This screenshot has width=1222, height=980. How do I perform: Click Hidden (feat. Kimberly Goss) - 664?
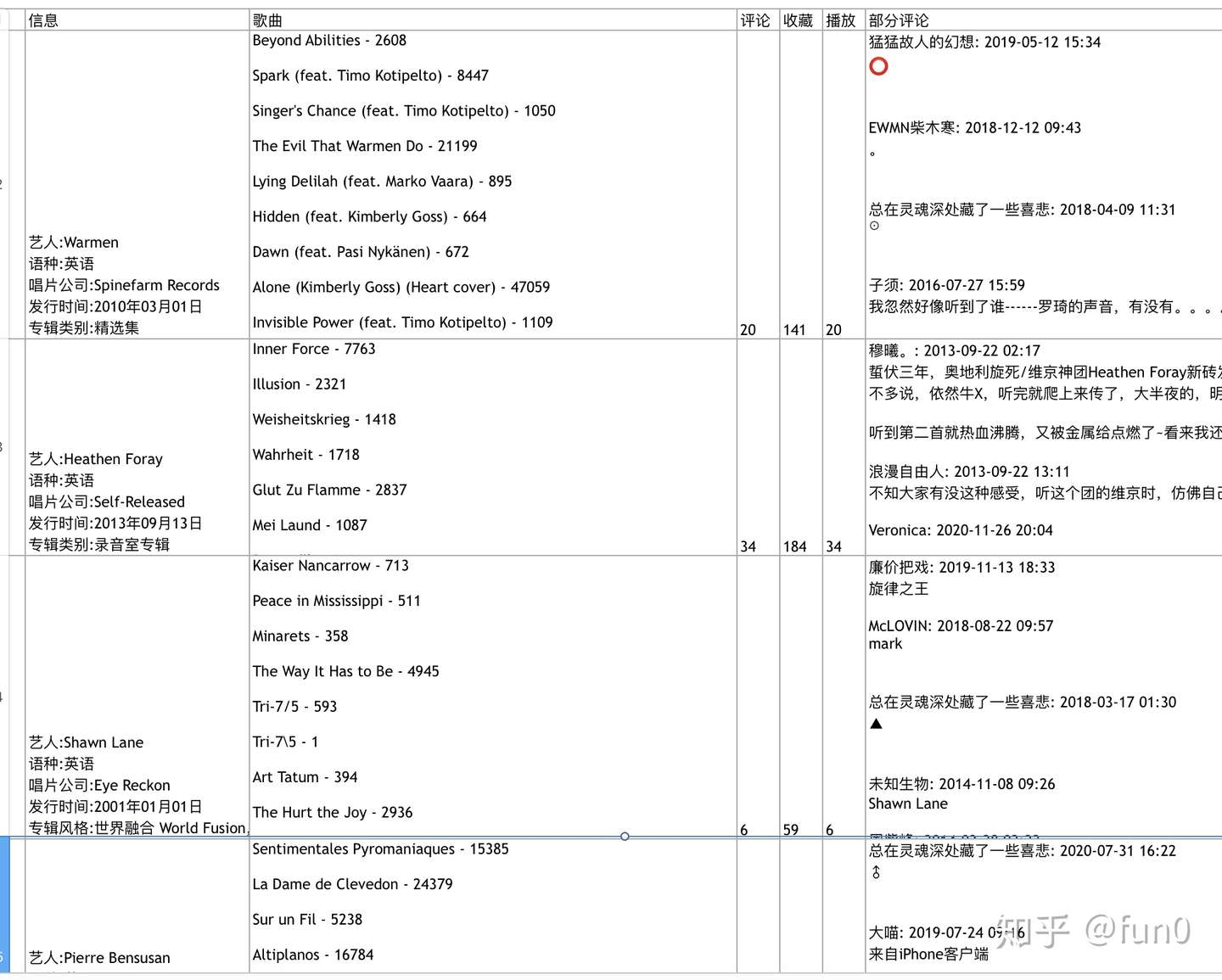pos(369,216)
